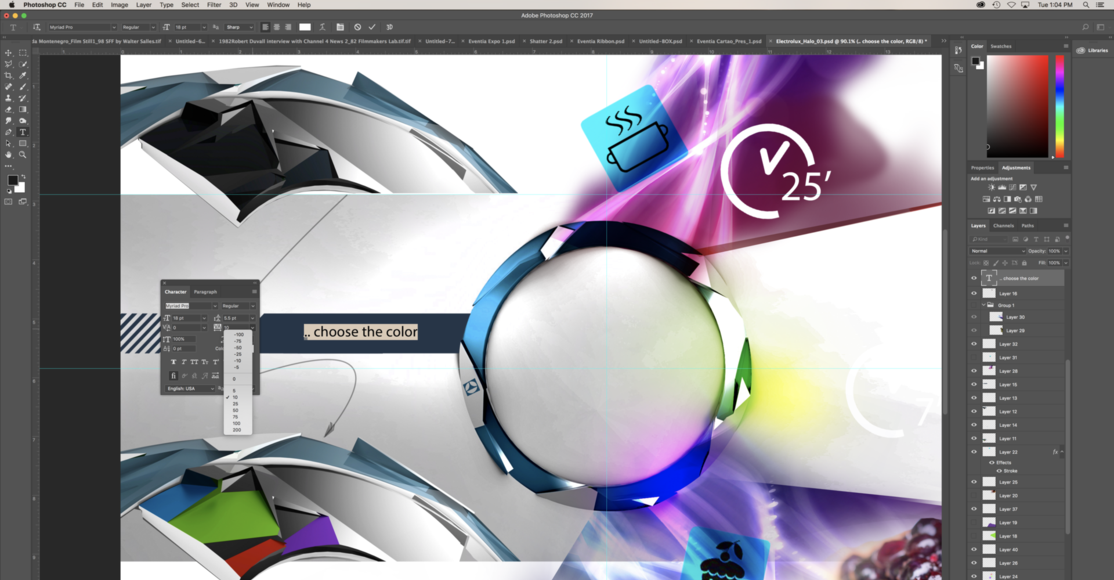Select the Zoom tool
1114x580 pixels.
pyautogui.click(x=23, y=155)
